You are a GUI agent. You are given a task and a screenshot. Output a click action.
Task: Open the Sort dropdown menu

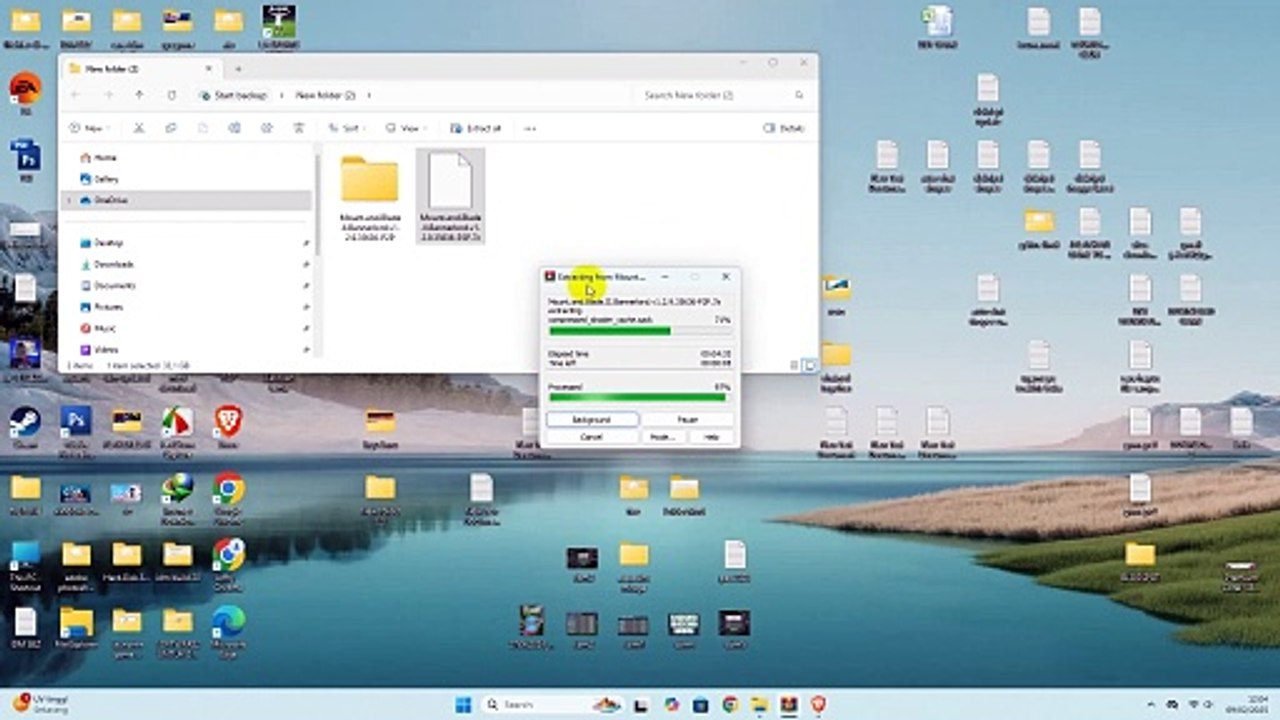coord(347,128)
